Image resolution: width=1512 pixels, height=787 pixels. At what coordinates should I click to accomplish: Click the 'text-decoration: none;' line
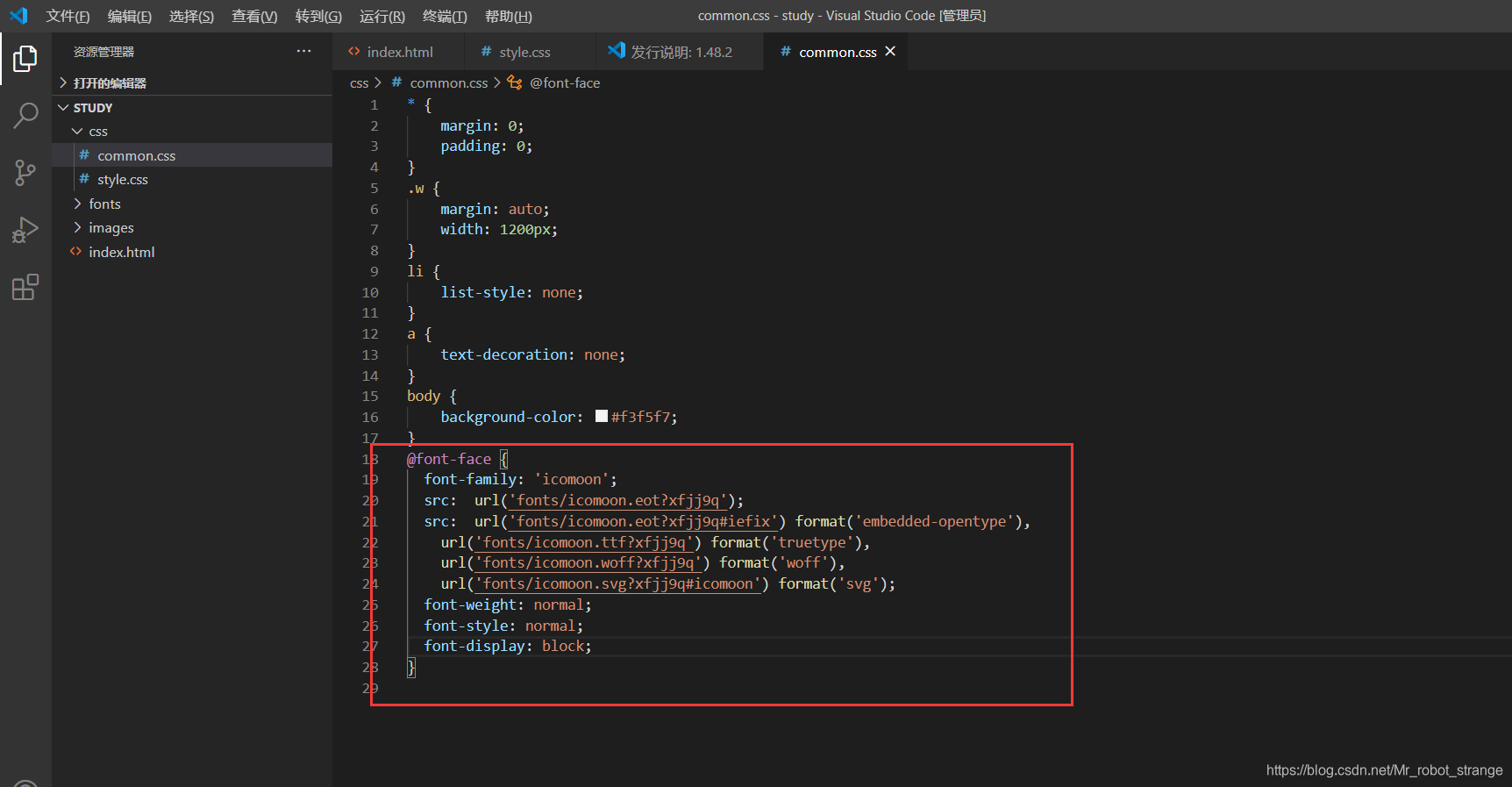(x=532, y=354)
